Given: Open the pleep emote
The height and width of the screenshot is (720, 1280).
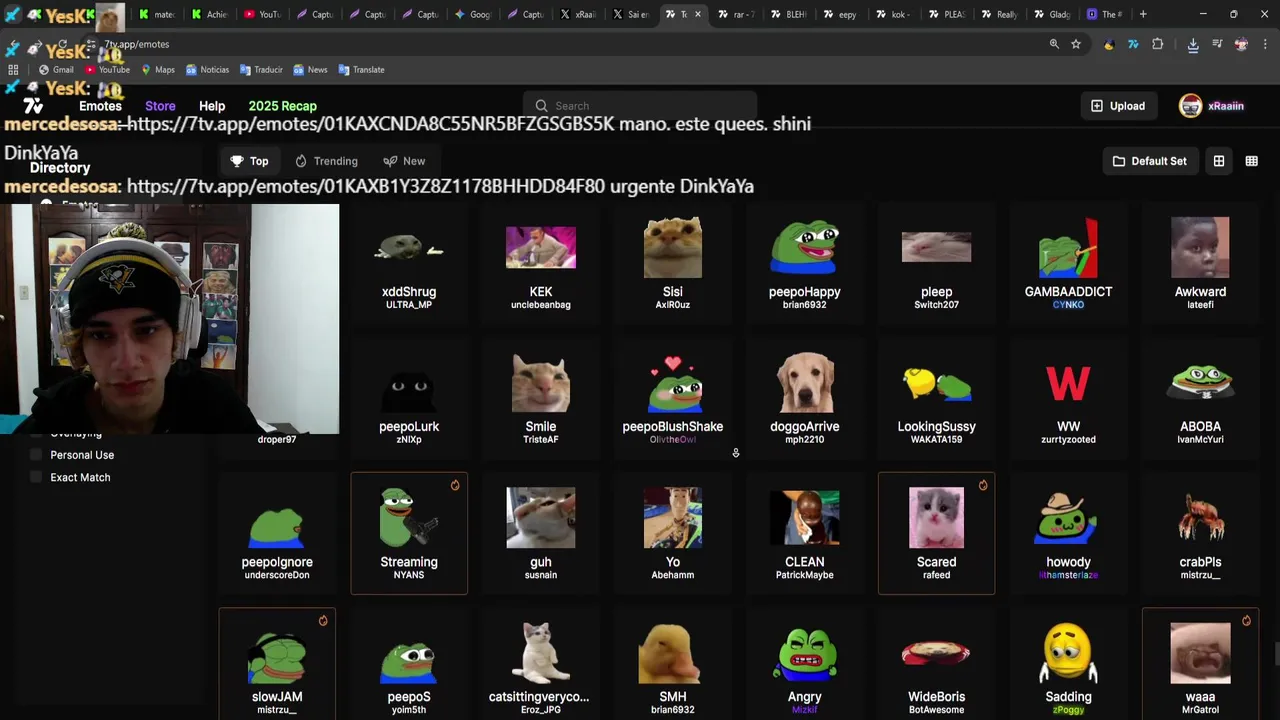Looking at the screenshot, I should pos(936,262).
